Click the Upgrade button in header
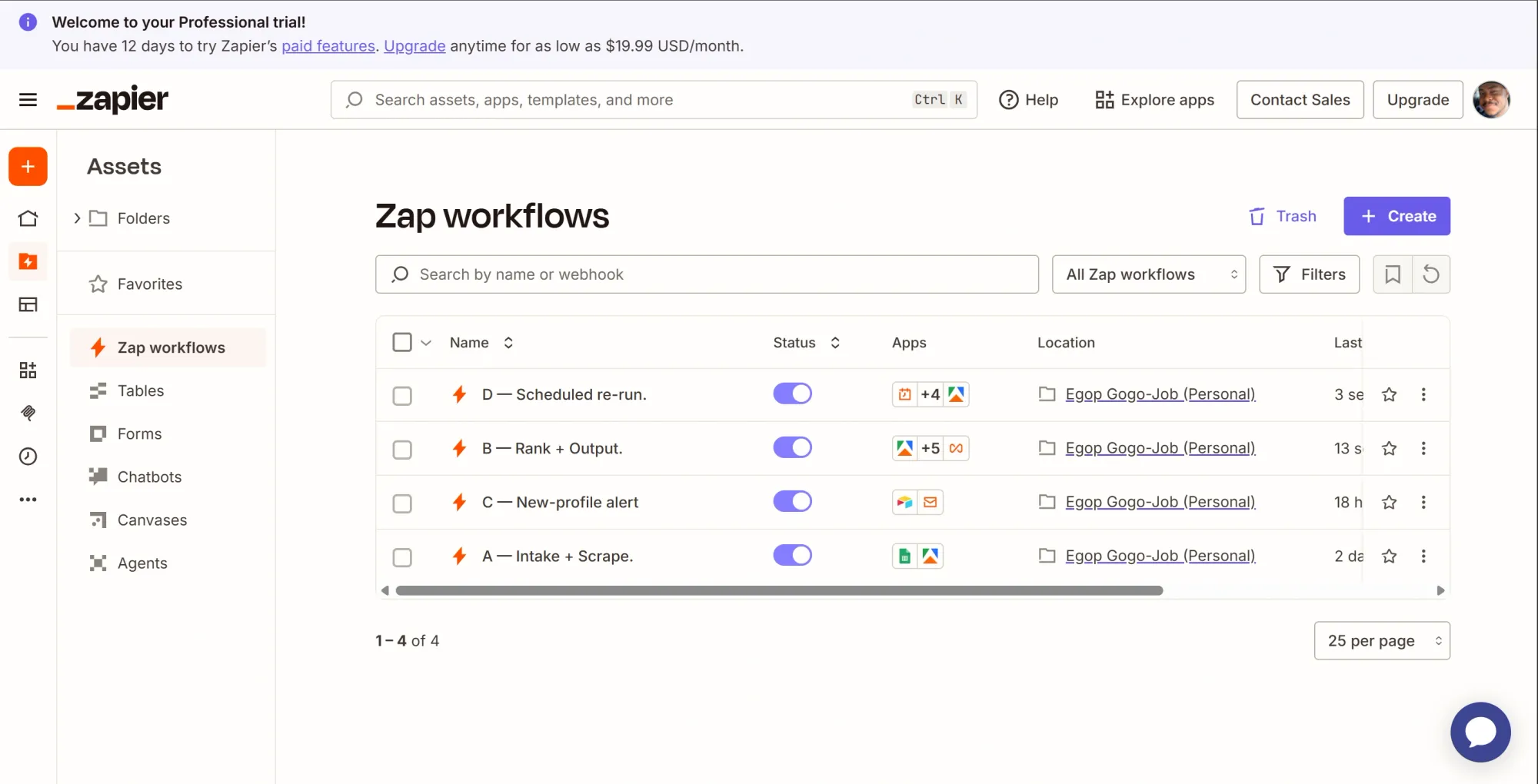The height and width of the screenshot is (784, 1538). click(1417, 100)
